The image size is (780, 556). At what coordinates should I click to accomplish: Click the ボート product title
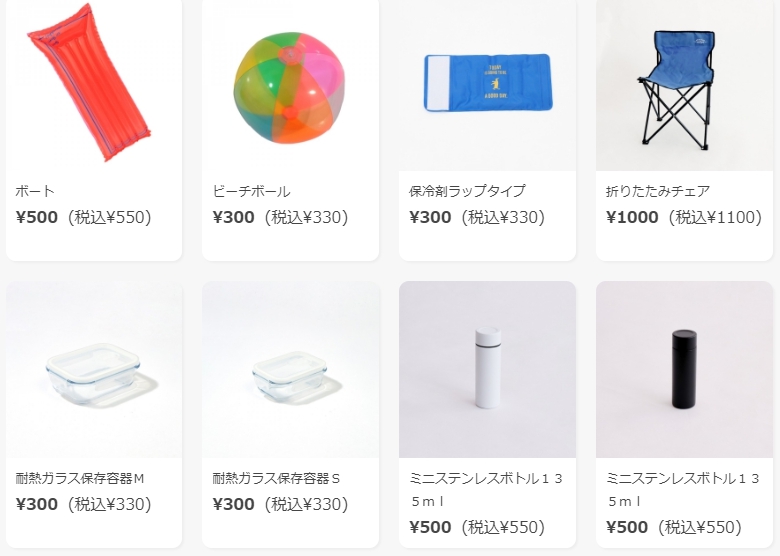35,191
